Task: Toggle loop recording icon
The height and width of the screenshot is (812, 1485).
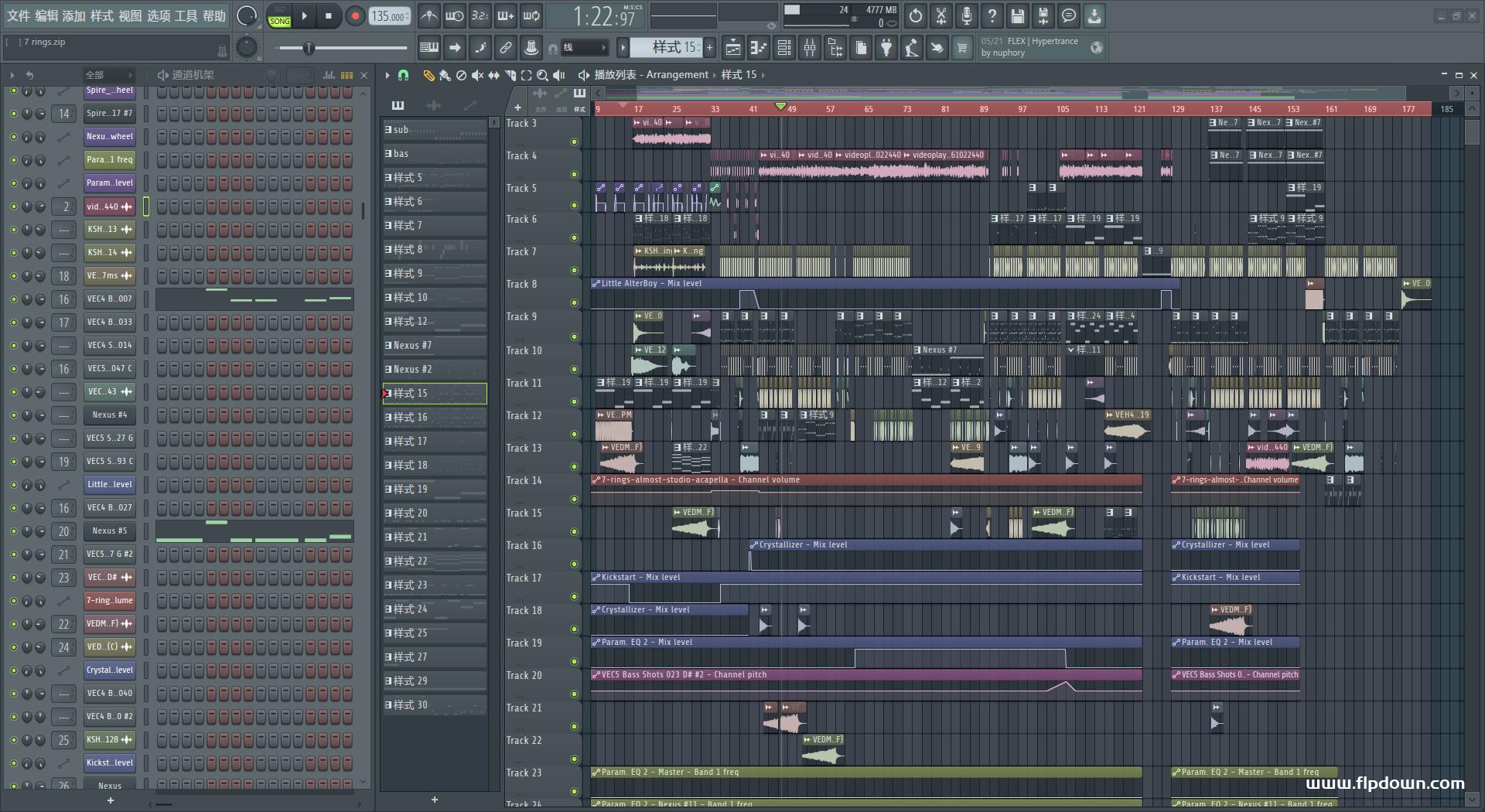Action: coord(531,15)
